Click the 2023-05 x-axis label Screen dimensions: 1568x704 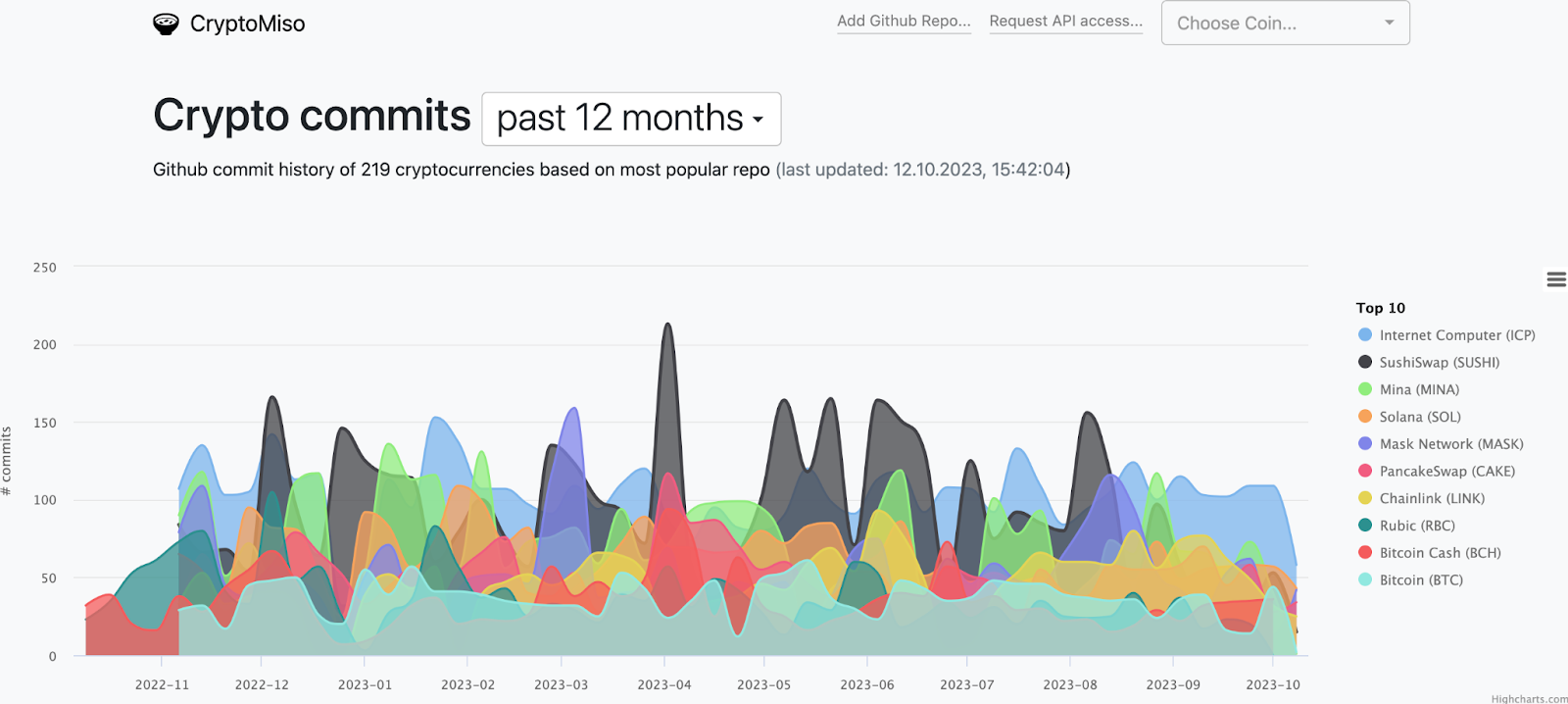tap(763, 684)
